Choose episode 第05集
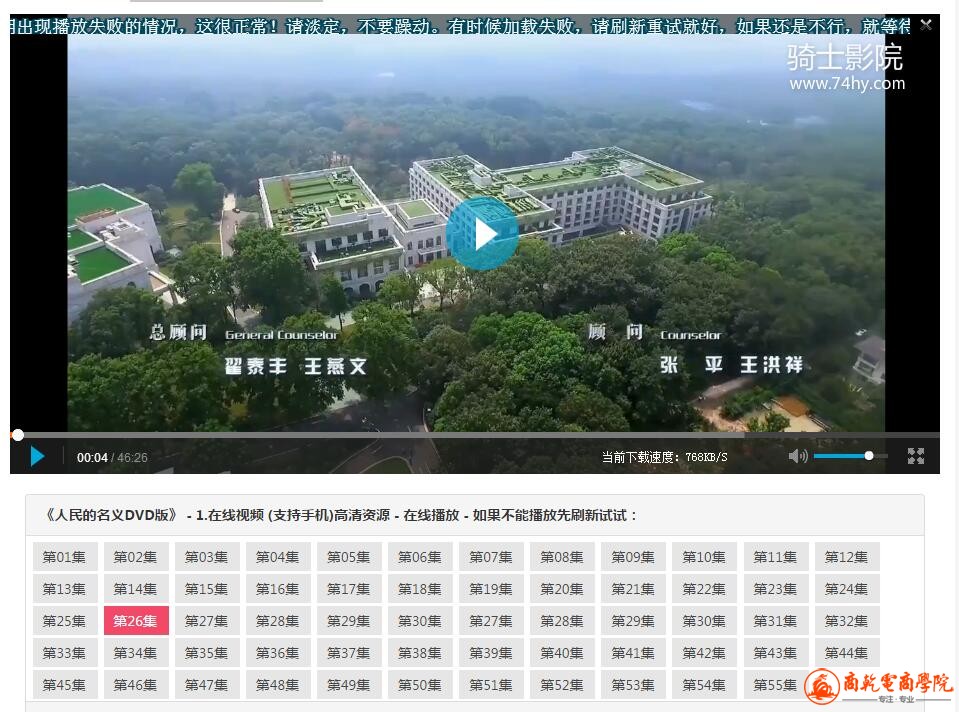 pyautogui.click(x=349, y=557)
